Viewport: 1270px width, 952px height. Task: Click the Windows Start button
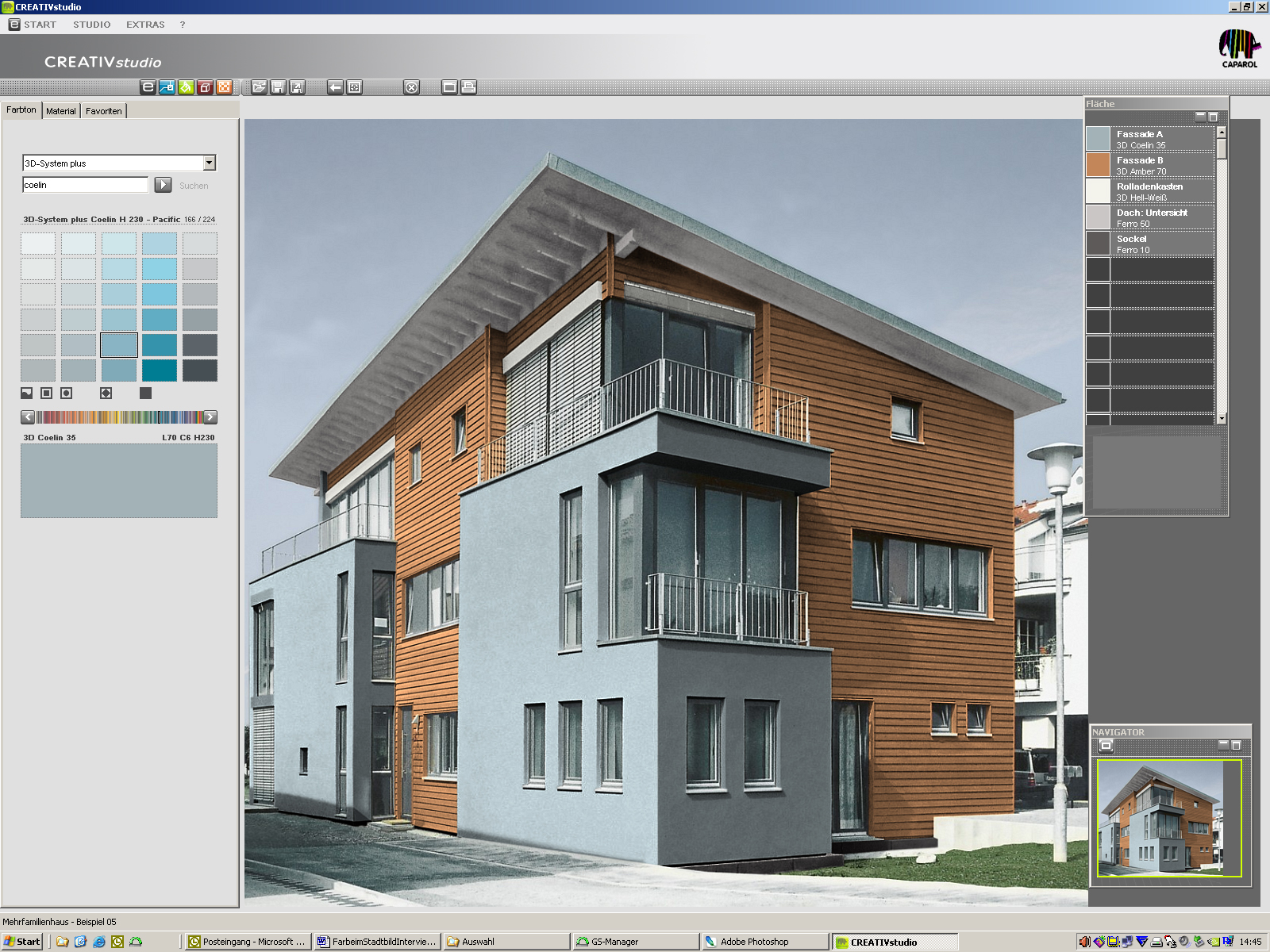(x=22, y=942)
